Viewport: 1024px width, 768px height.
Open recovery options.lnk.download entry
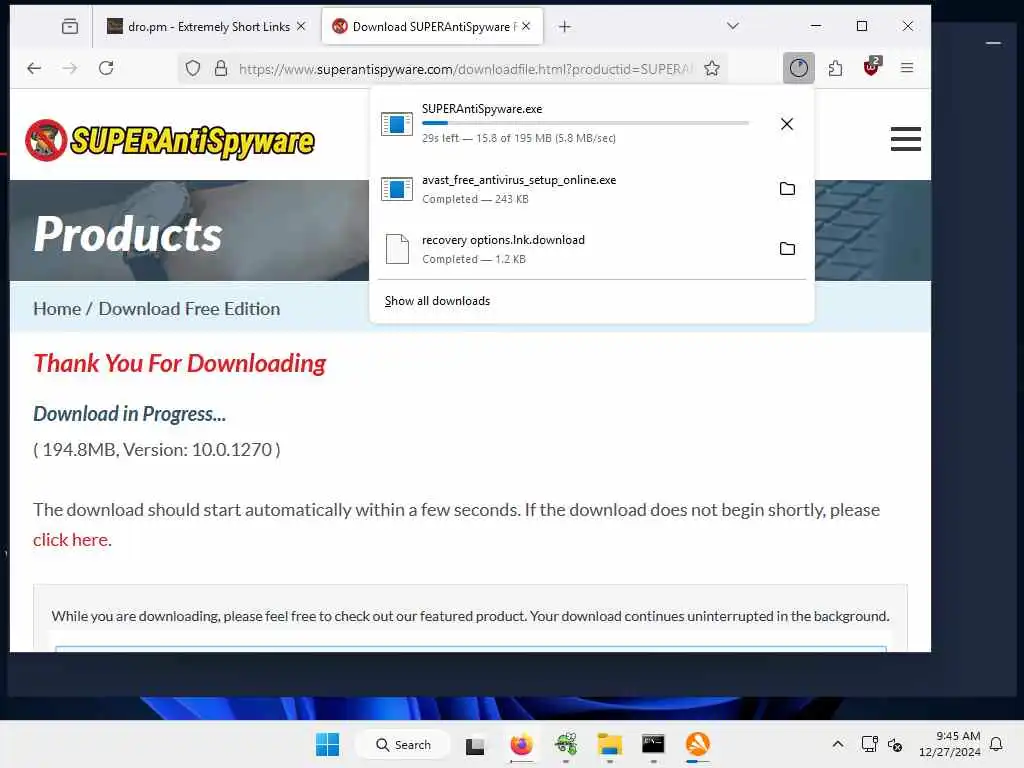coord(568,249)
